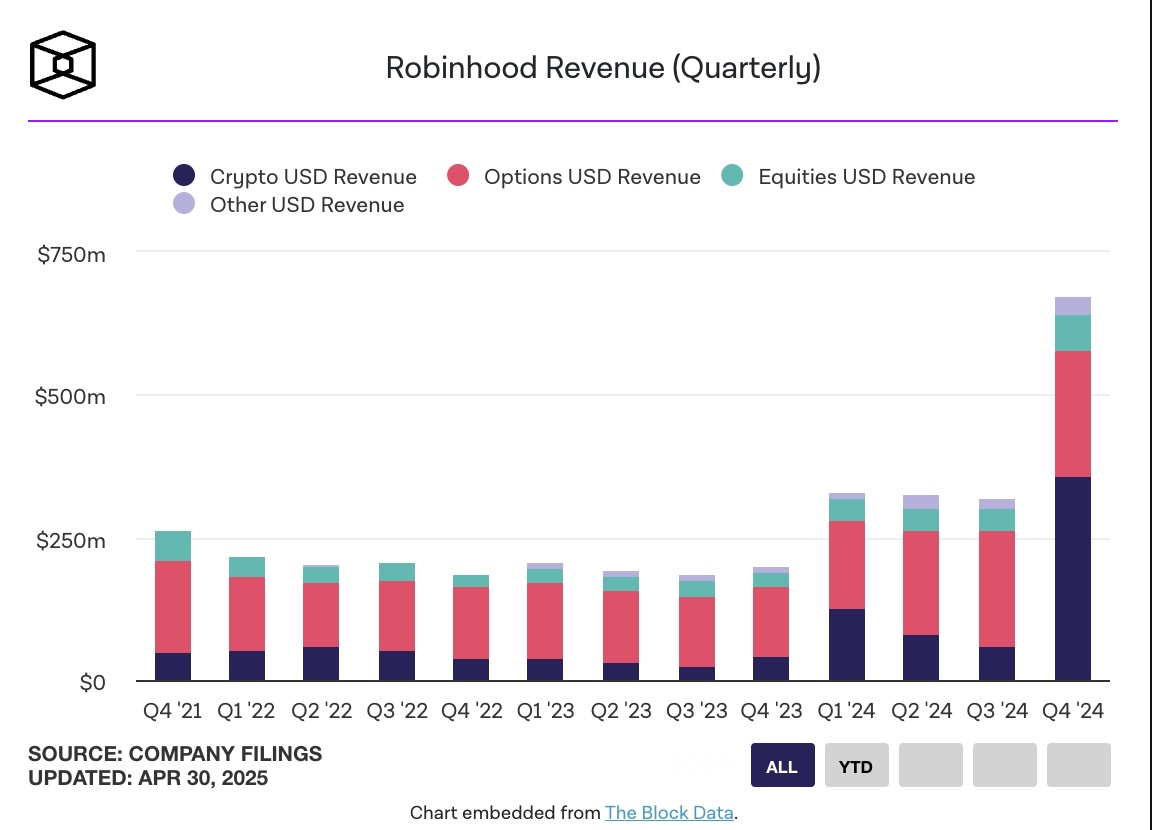Image resolution: width=1152 pixels, height=830 pixels.
Task: Click the Crypto USD Revenue legend label
Action: pyautogui.click(x=313, y=177)
